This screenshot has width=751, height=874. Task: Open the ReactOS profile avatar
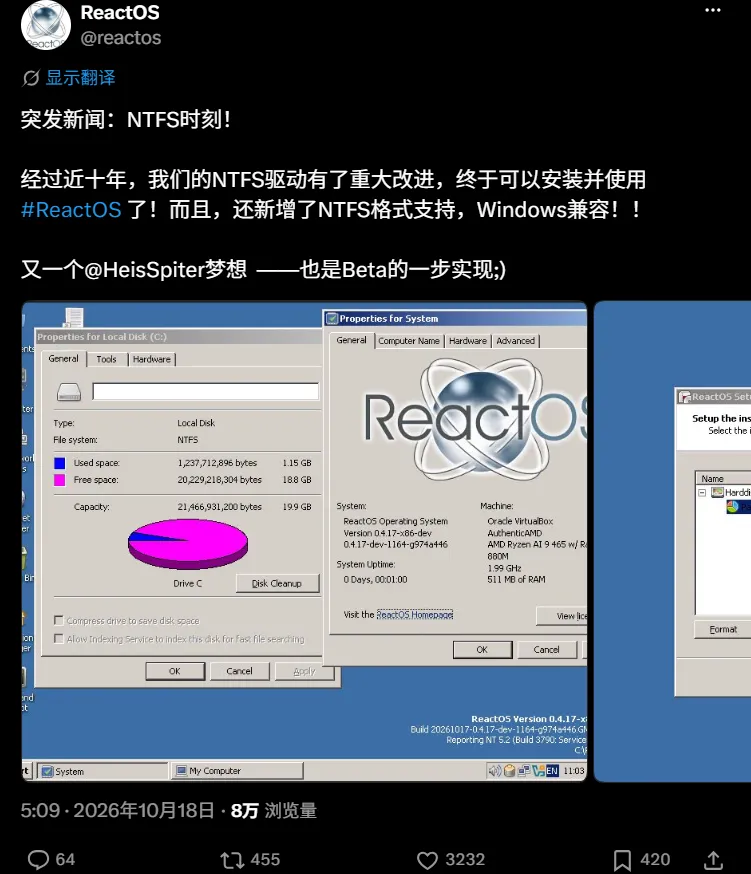tap(46, 25)
